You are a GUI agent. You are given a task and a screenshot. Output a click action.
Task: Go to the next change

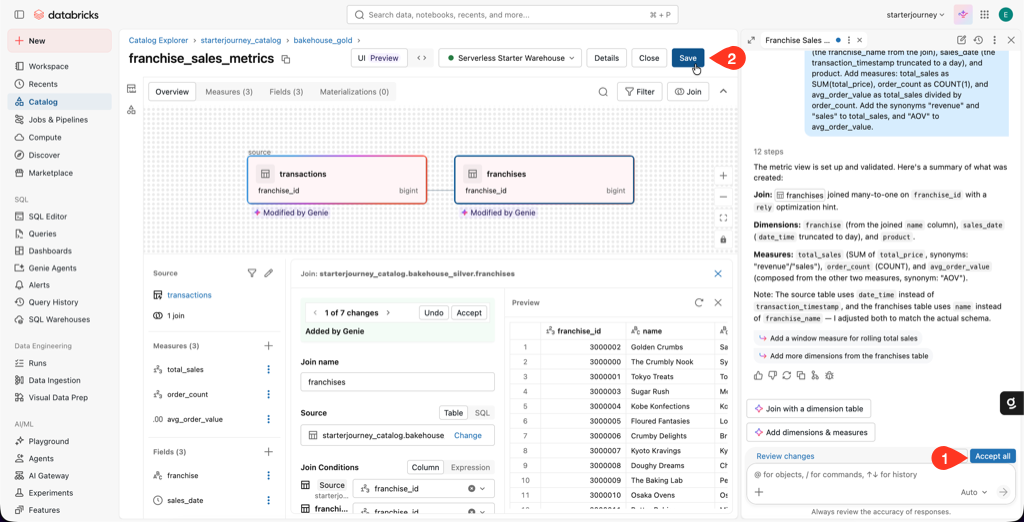click(389, 313)
